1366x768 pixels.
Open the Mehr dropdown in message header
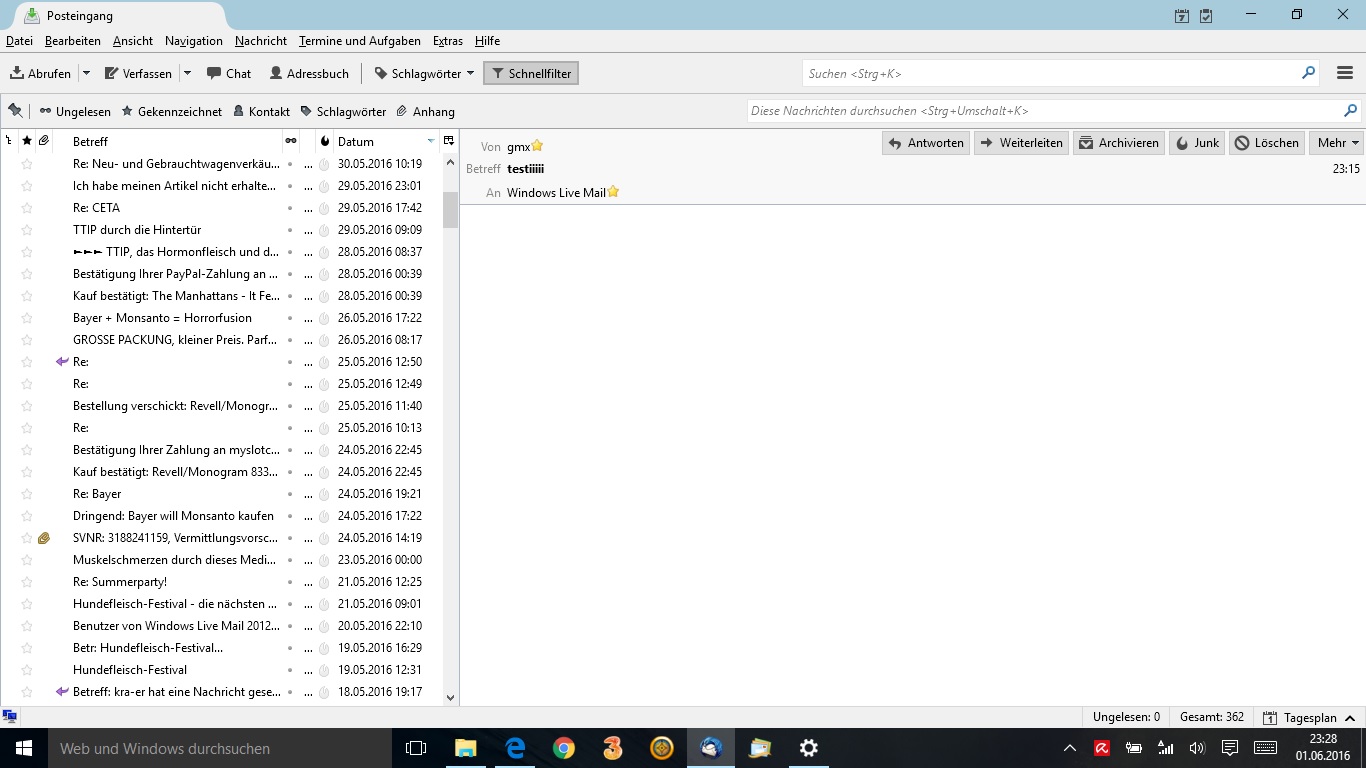(x=1339, y=143)
